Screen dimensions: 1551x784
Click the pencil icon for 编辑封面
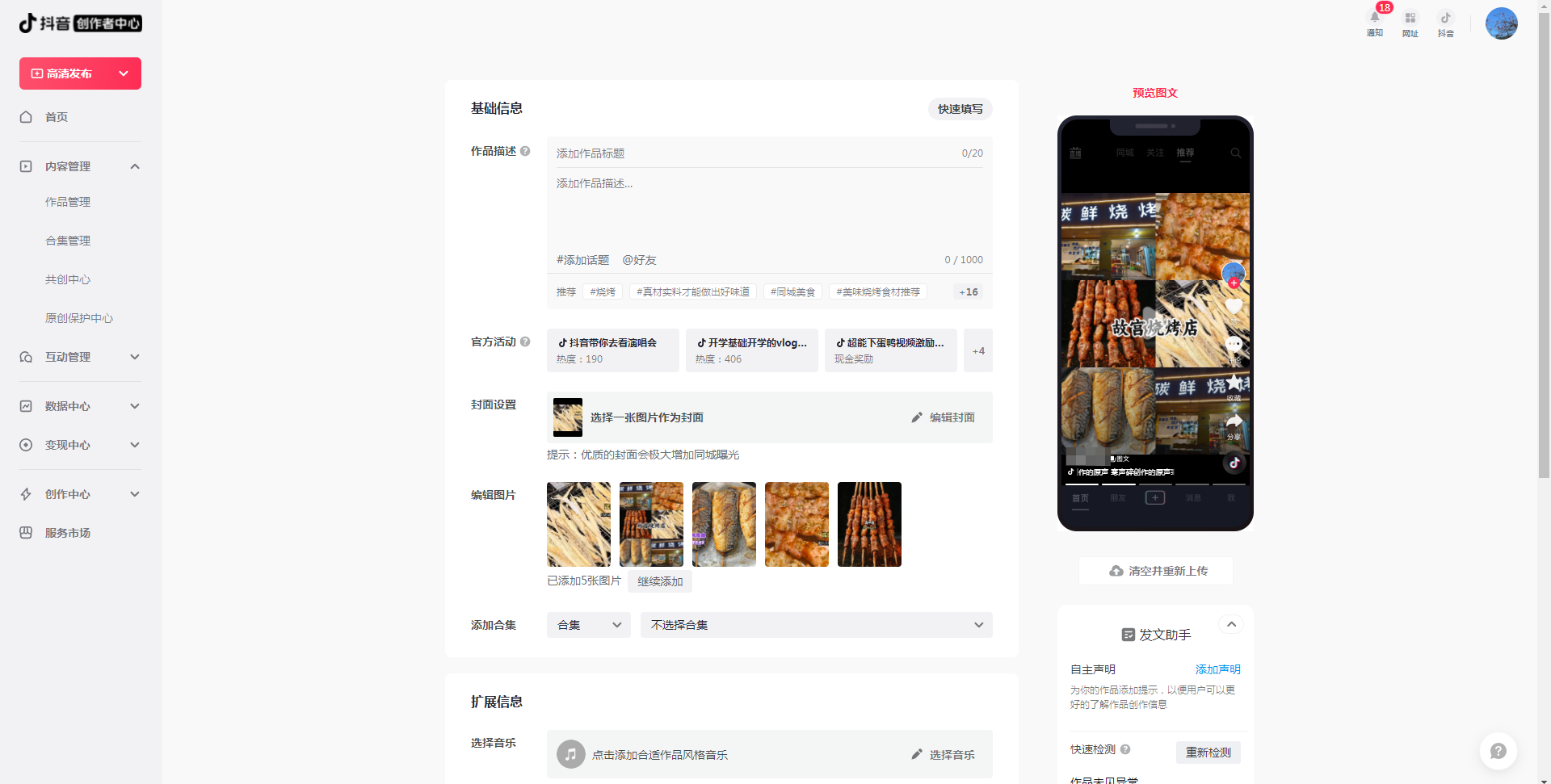click(917, 417)
